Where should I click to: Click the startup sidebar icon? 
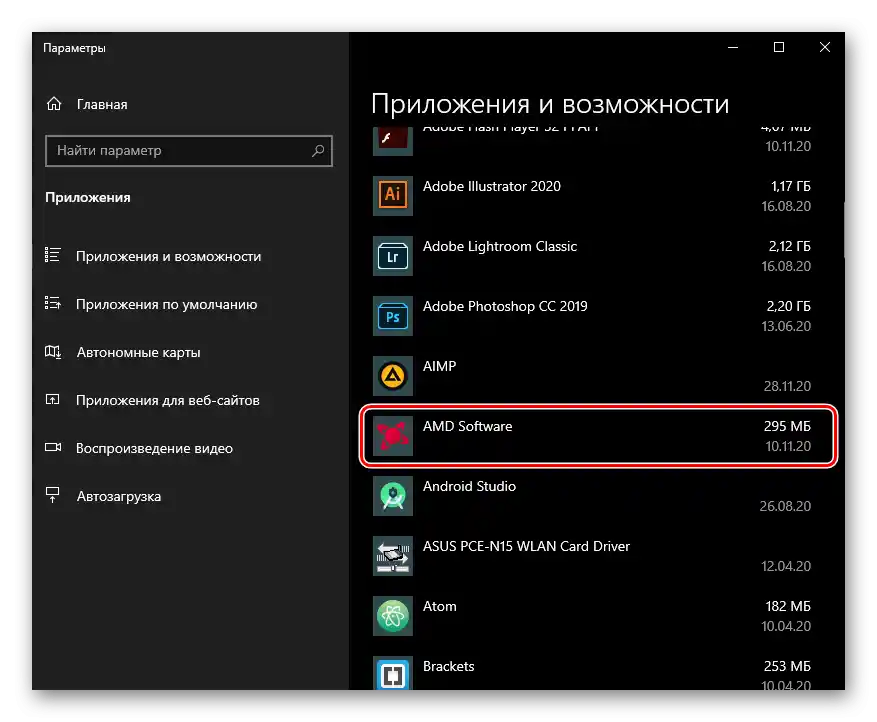53,496
